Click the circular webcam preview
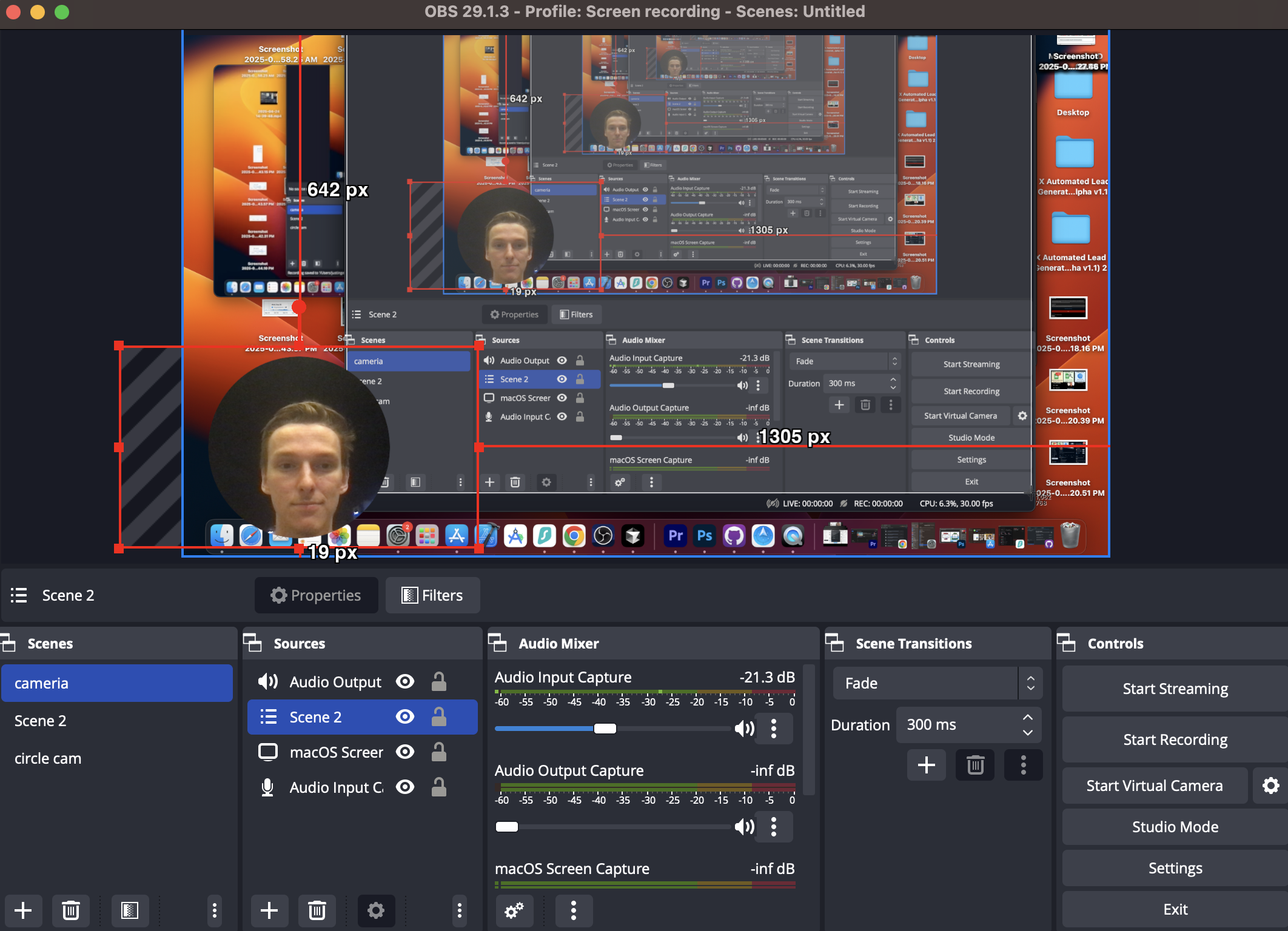Viewport: 1288px width, 931px height. [300, 447]
